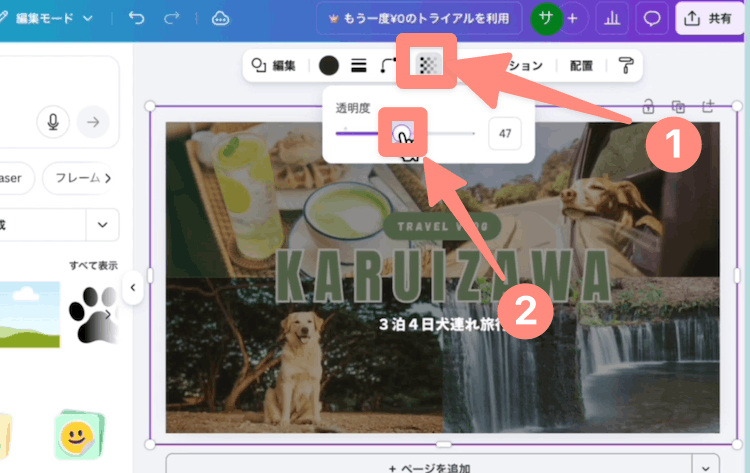Redo the last action
Screen dimensions: 750x473
tap(171, 18)
